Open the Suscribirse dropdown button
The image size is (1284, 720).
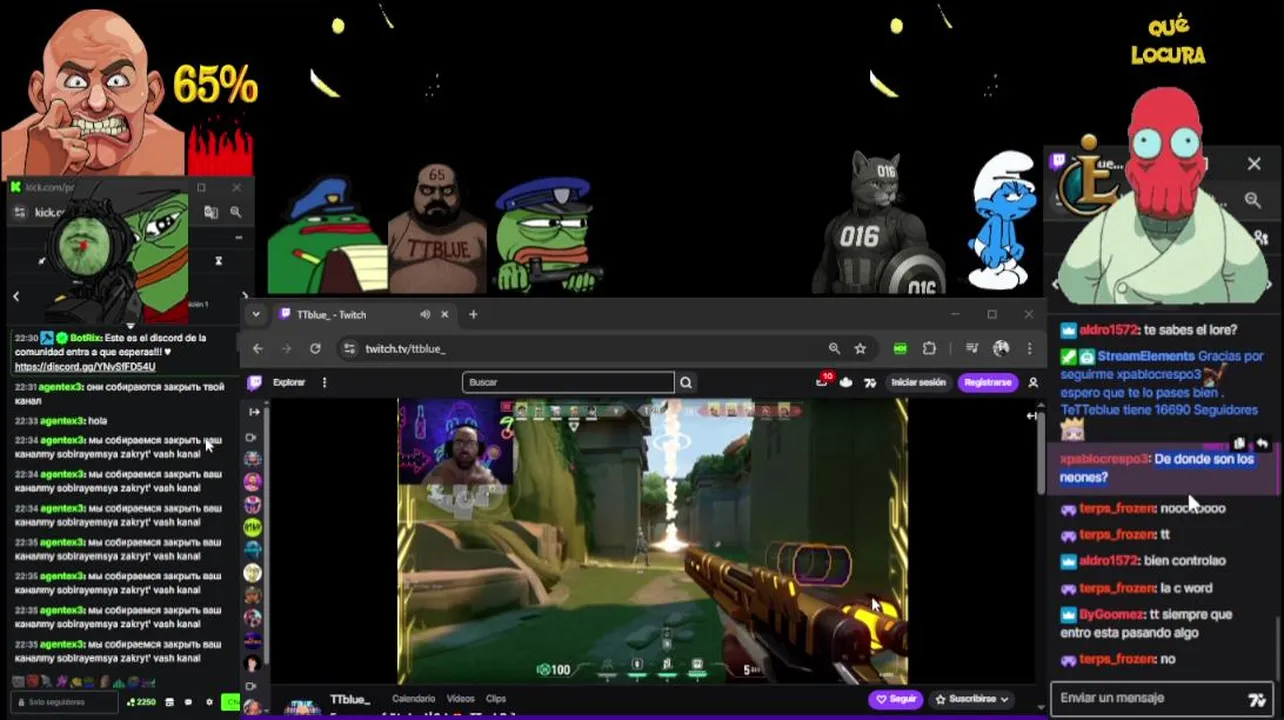pos(971,699)
